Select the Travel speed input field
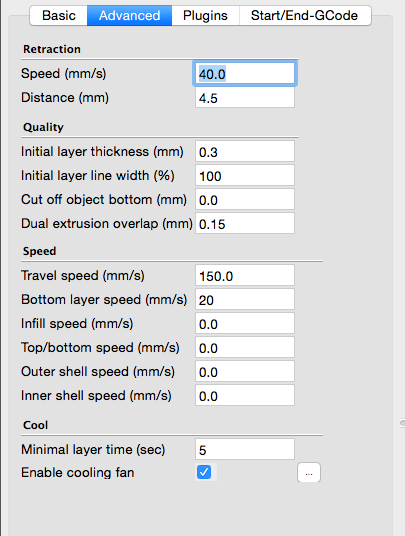Image resolution: width=405 pixels, height=536 pixels. [x=245, y=276]
